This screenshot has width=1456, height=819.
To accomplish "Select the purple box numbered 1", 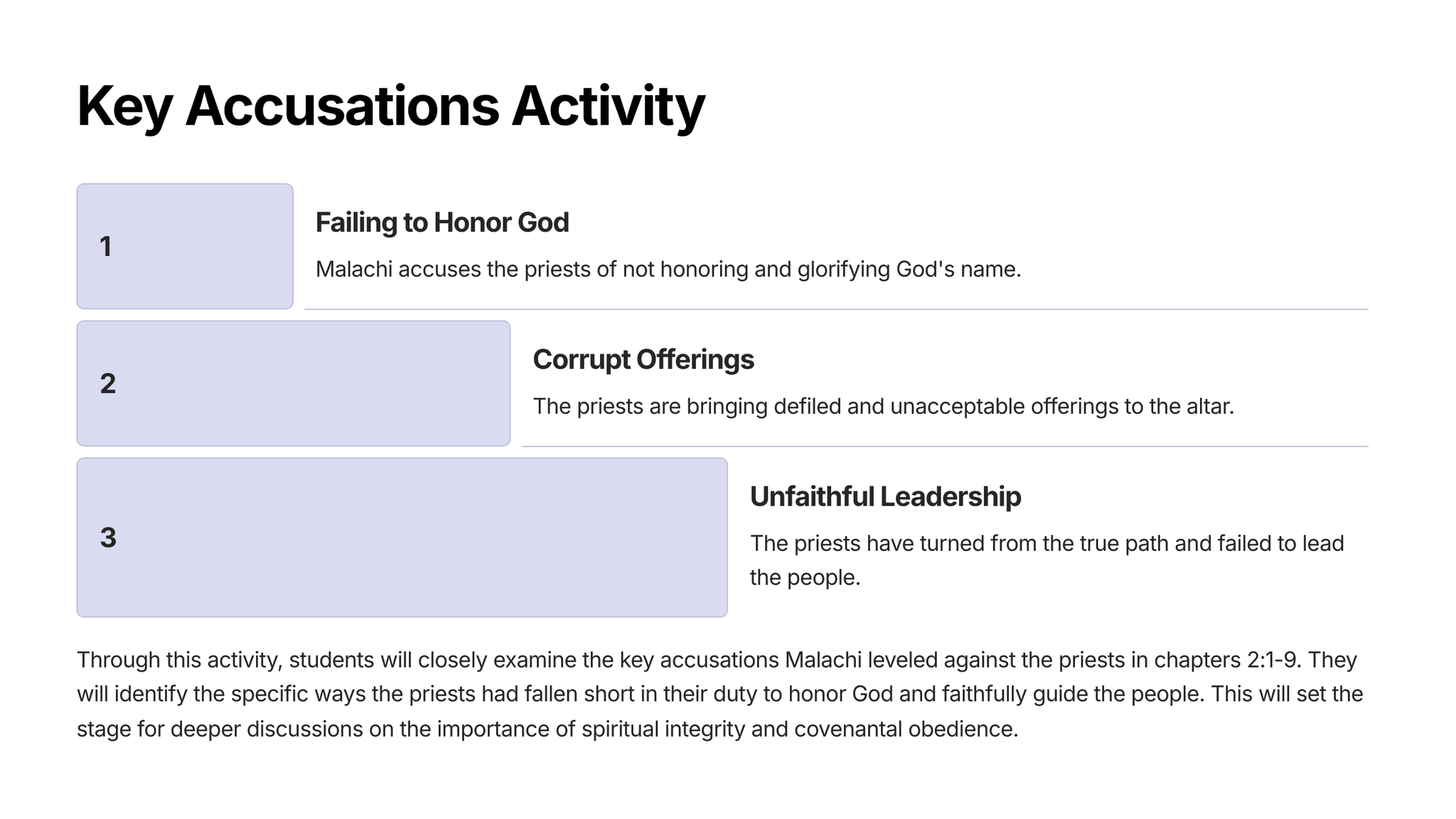I will coord(185,246).
